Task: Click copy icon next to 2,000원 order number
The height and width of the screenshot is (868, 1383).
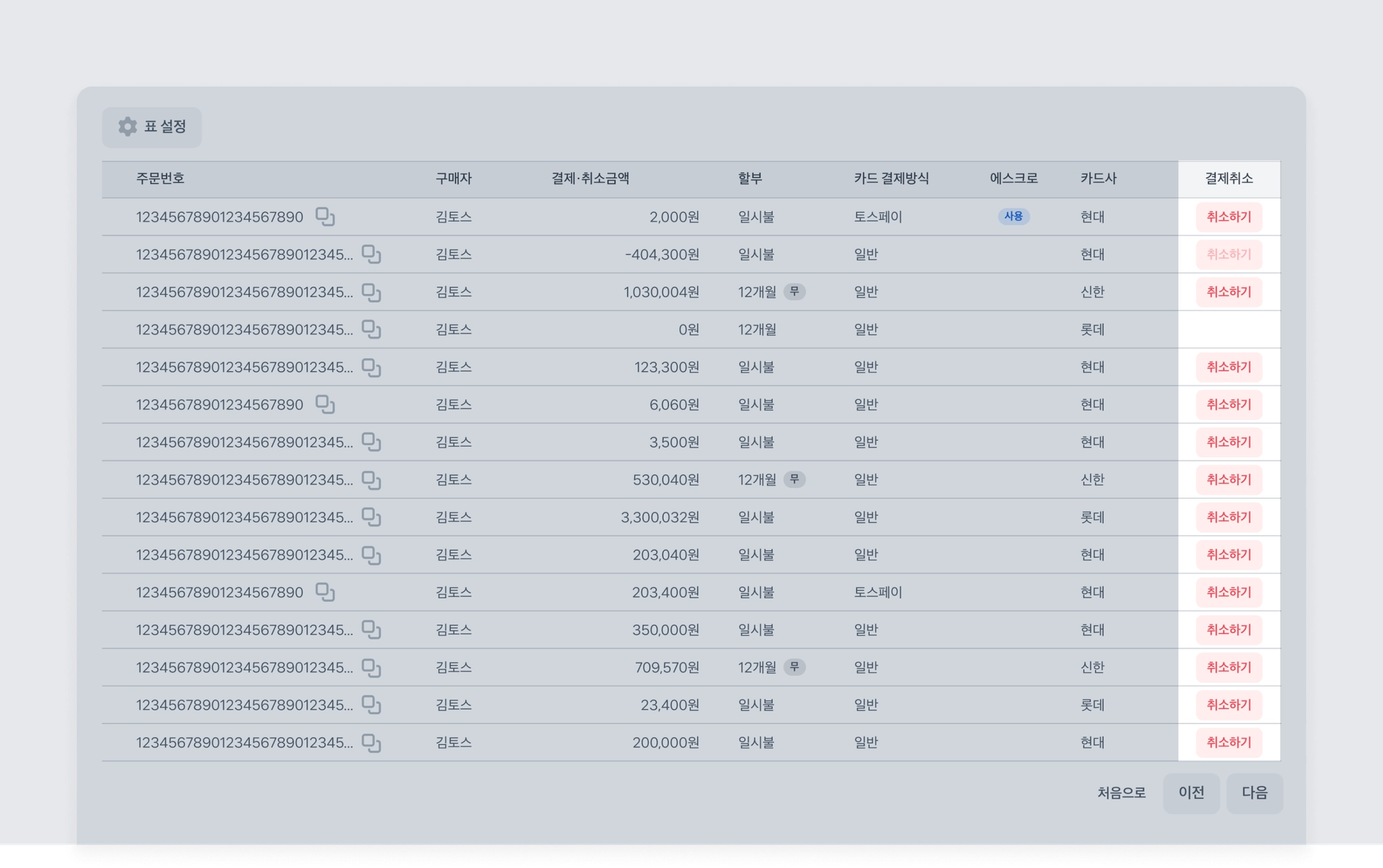Action: point(325,217)
